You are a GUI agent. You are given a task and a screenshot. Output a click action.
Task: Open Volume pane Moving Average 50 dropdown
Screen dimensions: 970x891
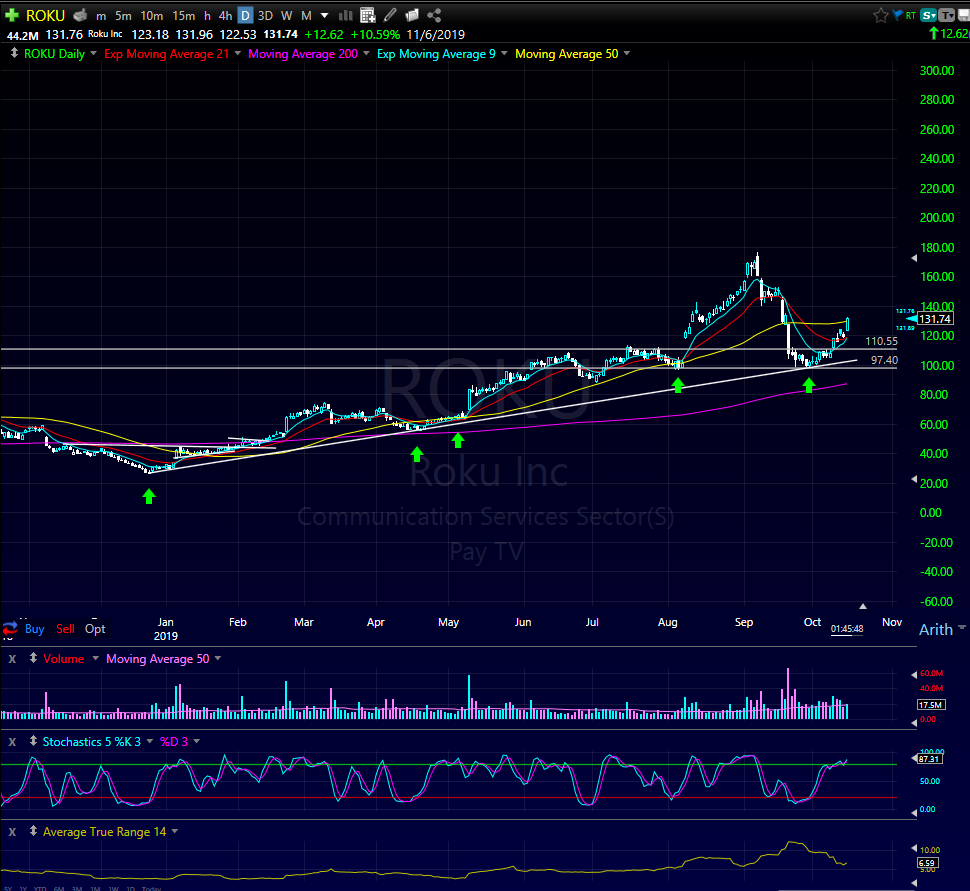coord(218,658)
